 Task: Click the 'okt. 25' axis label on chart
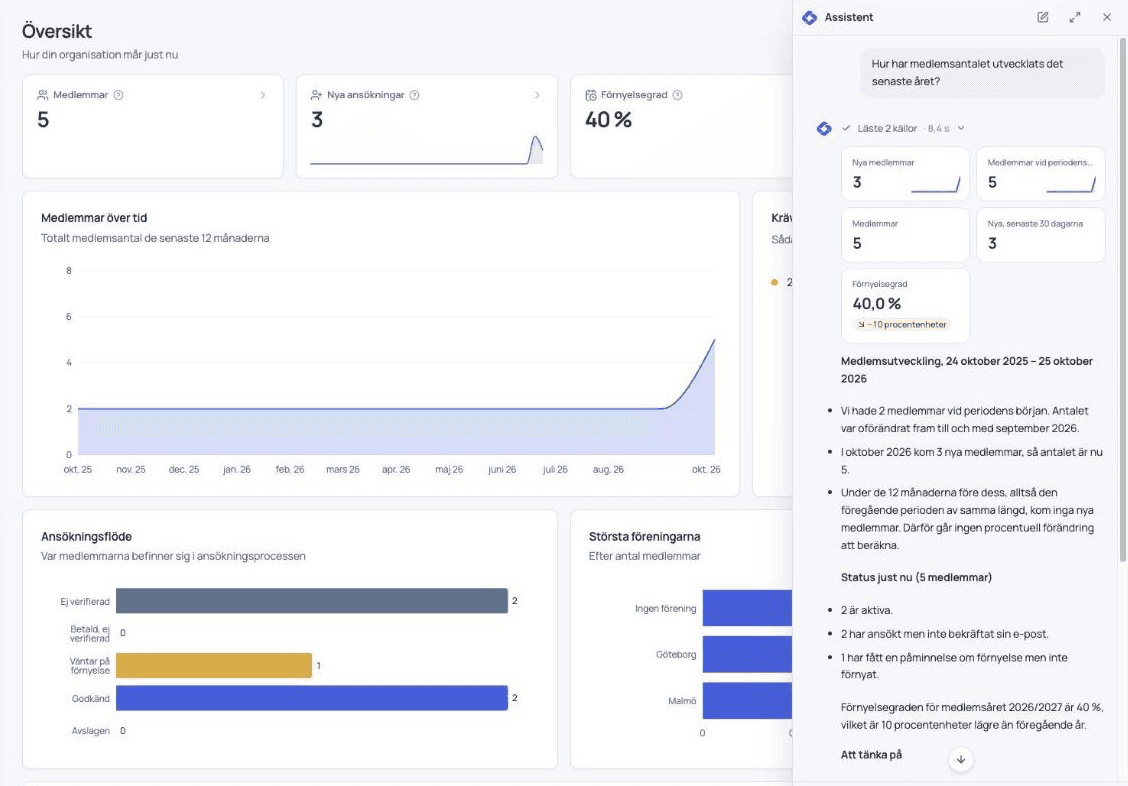coord(78,470)
